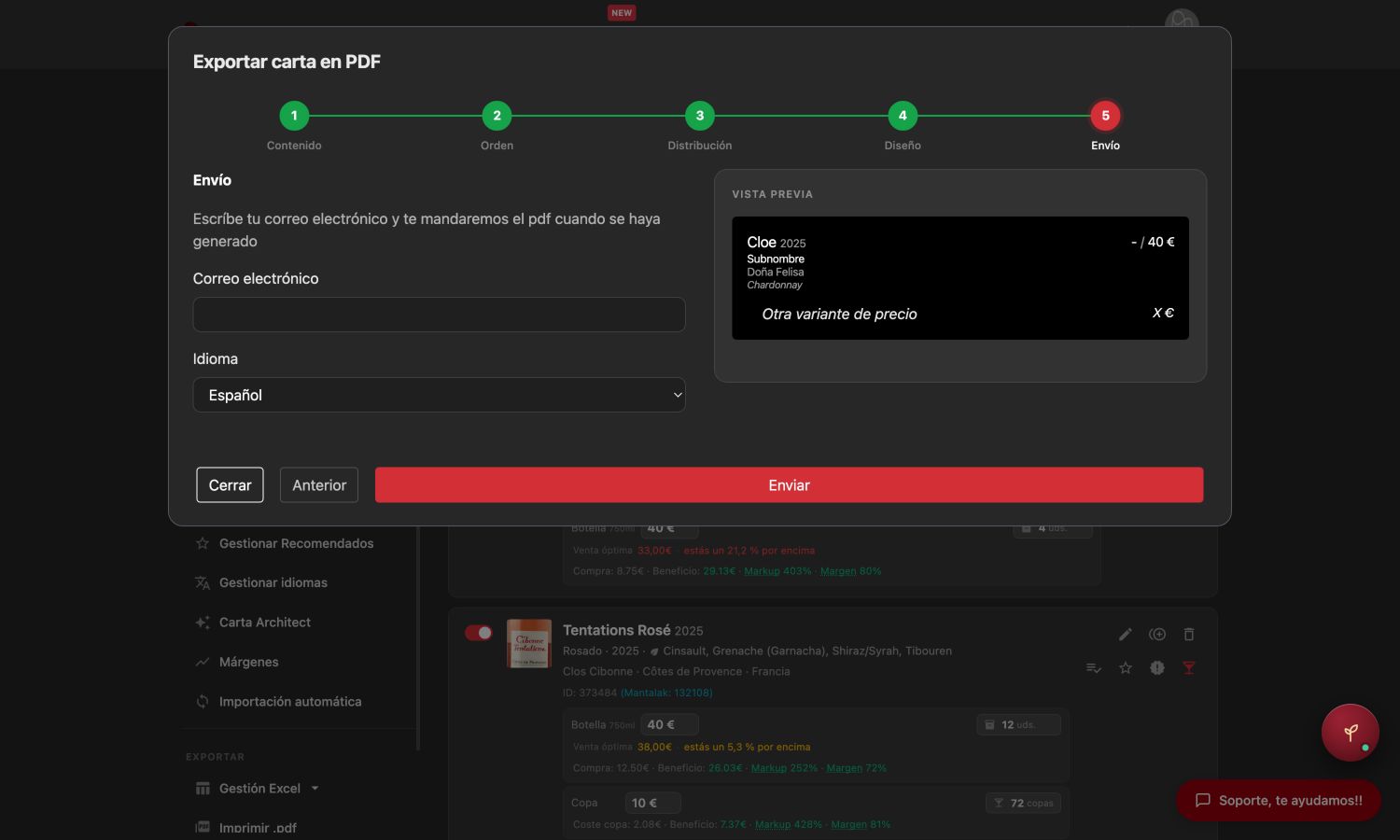Click the duplicate add-circle icon beside the pencil
Screen dimensions: 1400x840
click(1157, 635)
